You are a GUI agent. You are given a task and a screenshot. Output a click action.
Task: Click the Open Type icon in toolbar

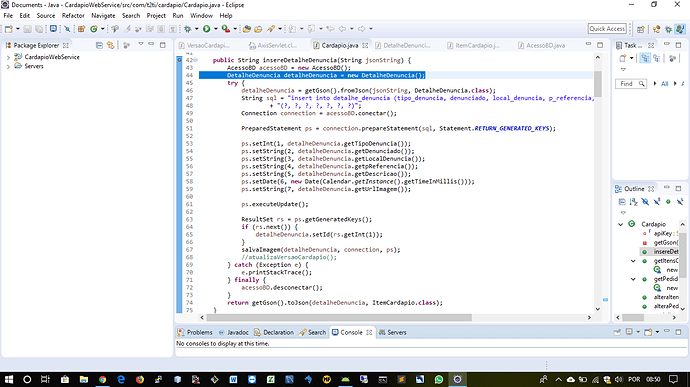click(247, 29)
